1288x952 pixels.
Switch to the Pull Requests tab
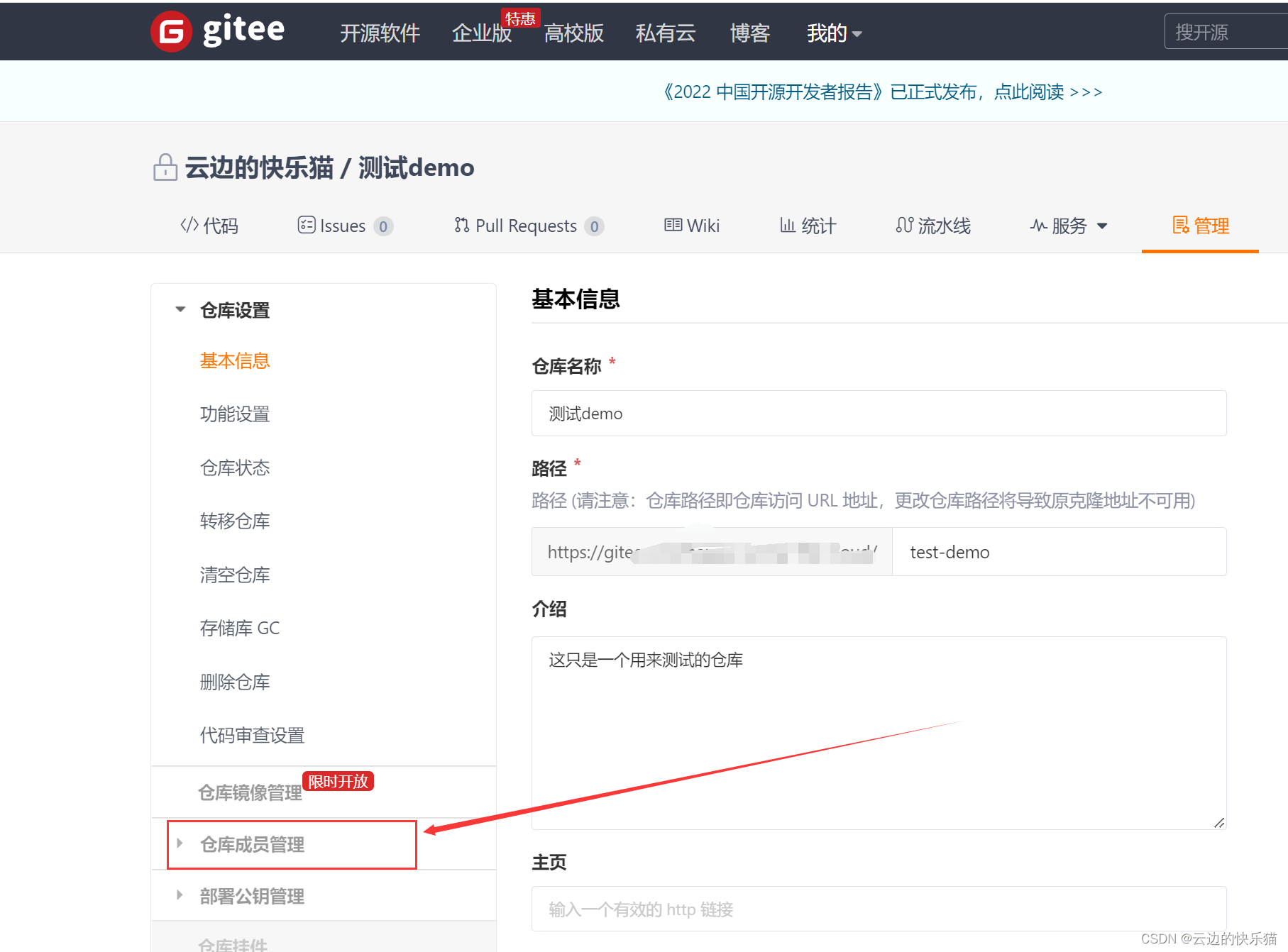529,226
